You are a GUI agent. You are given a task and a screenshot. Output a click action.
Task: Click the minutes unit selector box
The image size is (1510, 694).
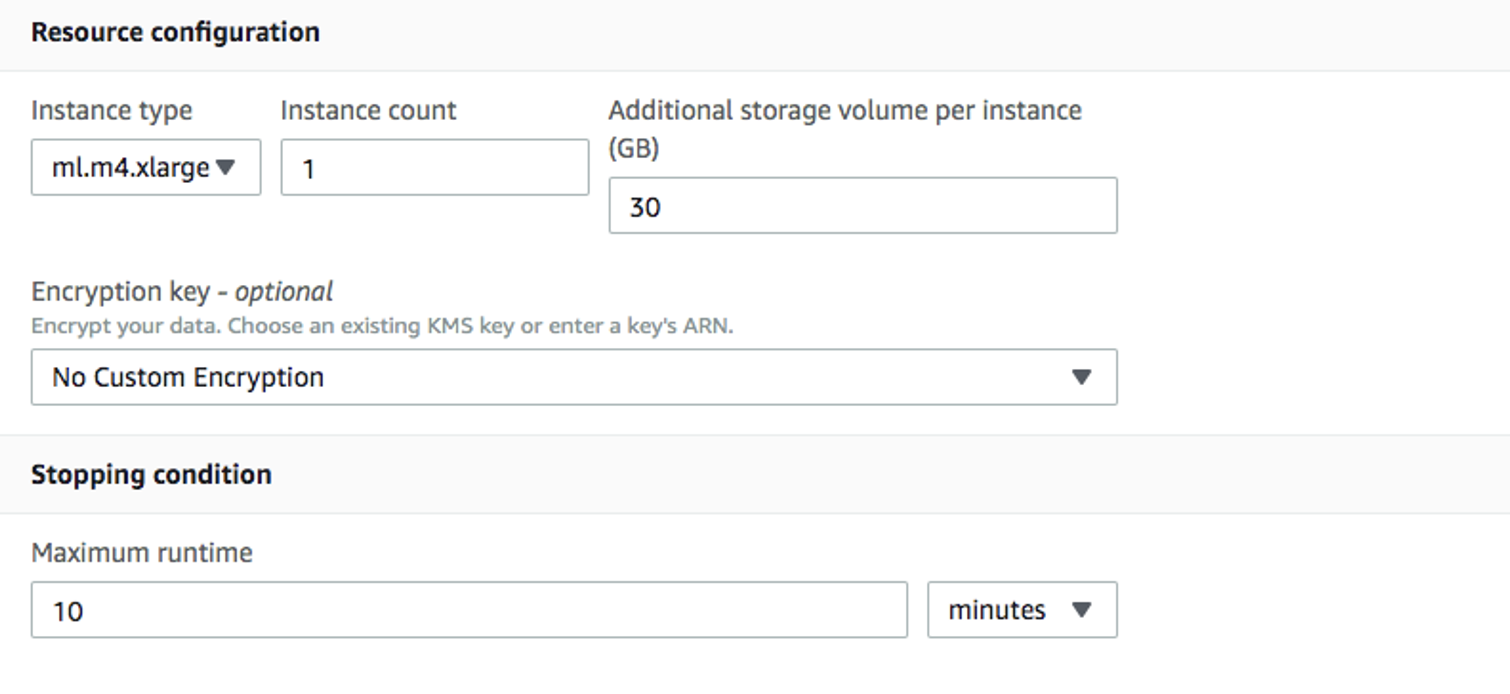(1021, 610)
